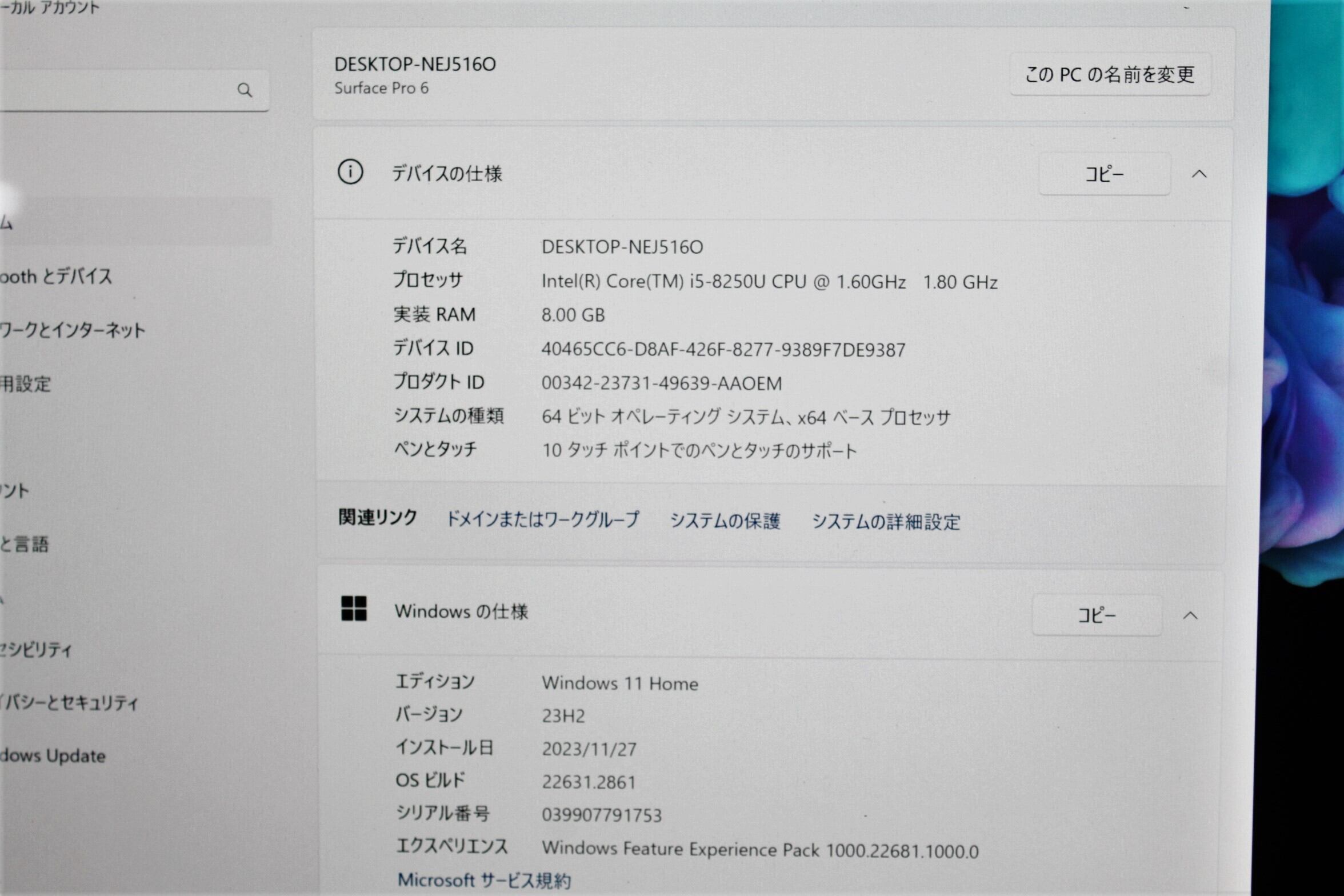Select 個人用設定 sidebar item
Image resolution: width=1344 pixels, height=896 pixels.
tap(26, 384)
